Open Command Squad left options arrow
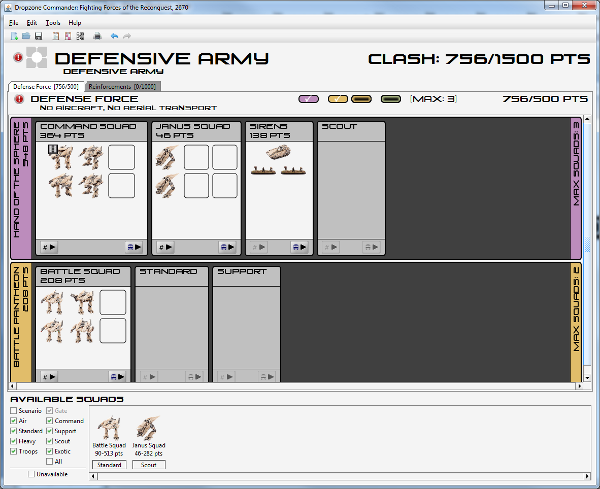The height and width of the screenshot is (489, 600). coord(49,247)
